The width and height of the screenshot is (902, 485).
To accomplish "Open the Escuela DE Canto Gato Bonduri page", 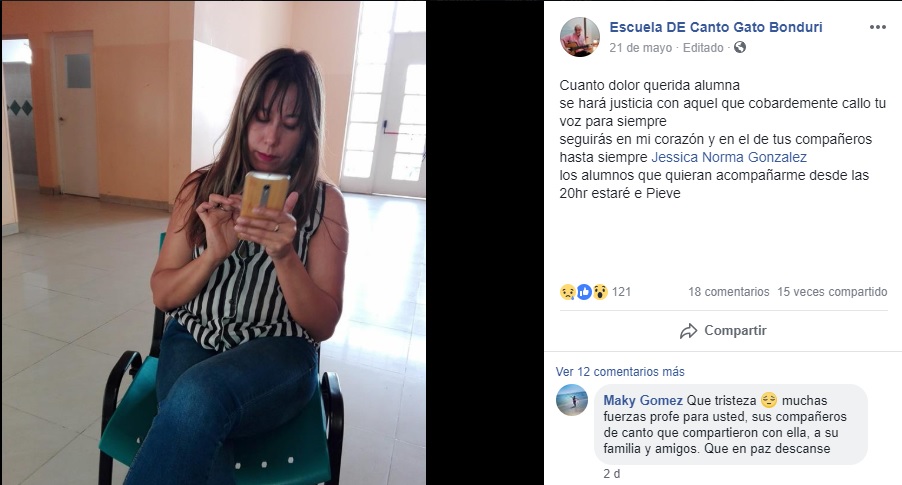I will 716,27.
